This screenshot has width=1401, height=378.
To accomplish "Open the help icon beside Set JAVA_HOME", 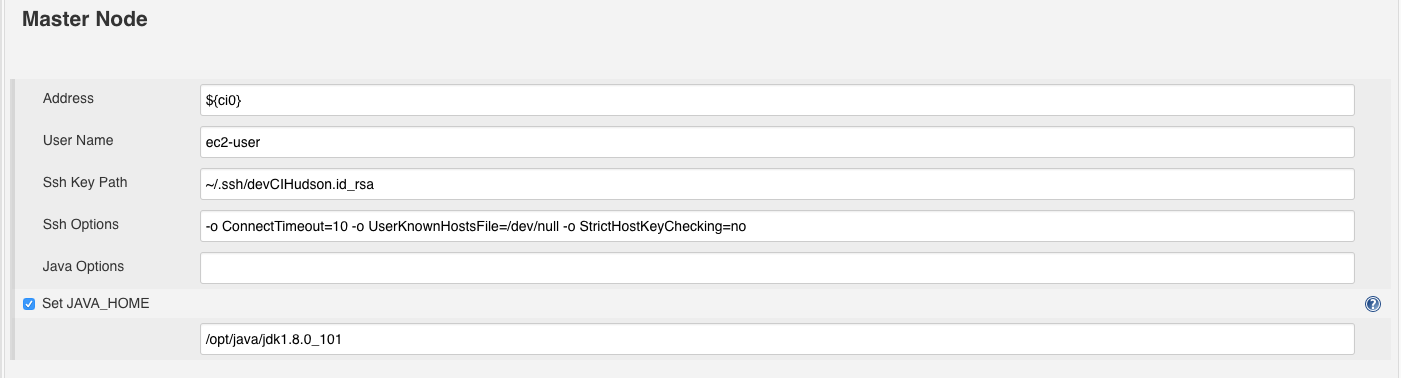I will point(1372,304).
